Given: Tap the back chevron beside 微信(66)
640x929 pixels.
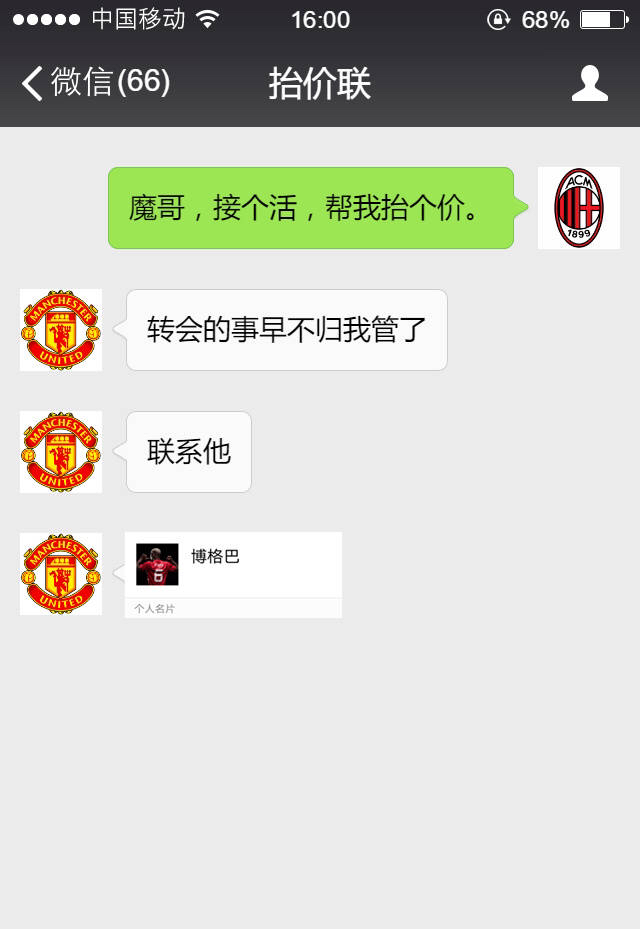Looking at the screenshot, I should [32, 83].
